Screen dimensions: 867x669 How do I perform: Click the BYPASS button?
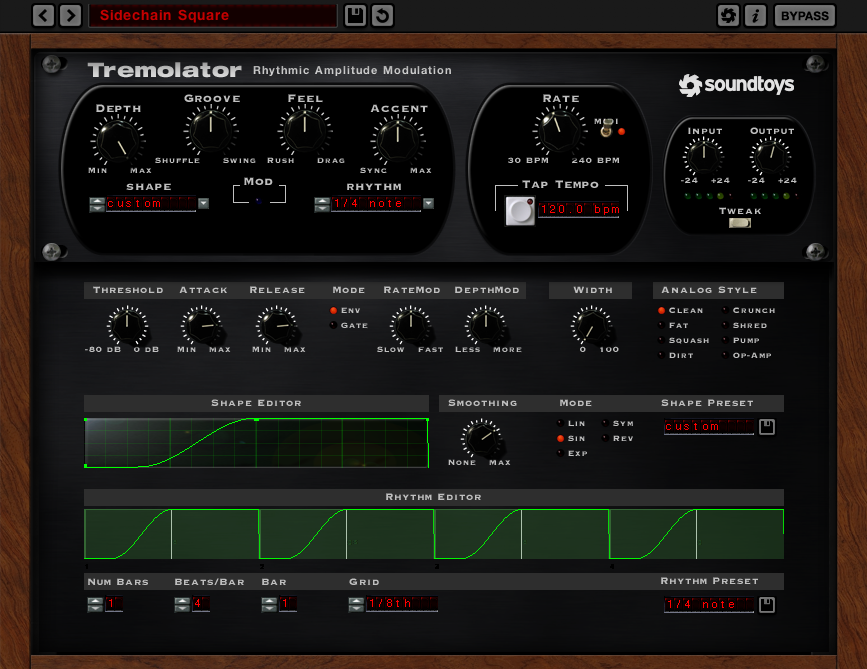click(x=805, y=15)
